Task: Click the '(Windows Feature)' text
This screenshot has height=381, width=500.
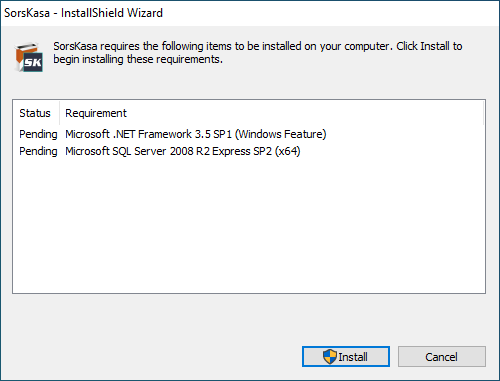Action: click(281, 134)
